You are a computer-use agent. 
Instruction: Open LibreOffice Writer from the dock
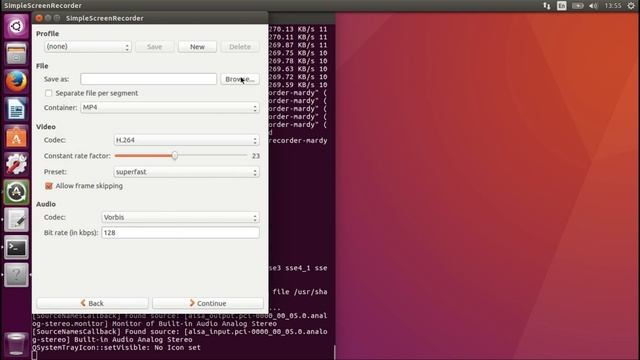point(16,109)
